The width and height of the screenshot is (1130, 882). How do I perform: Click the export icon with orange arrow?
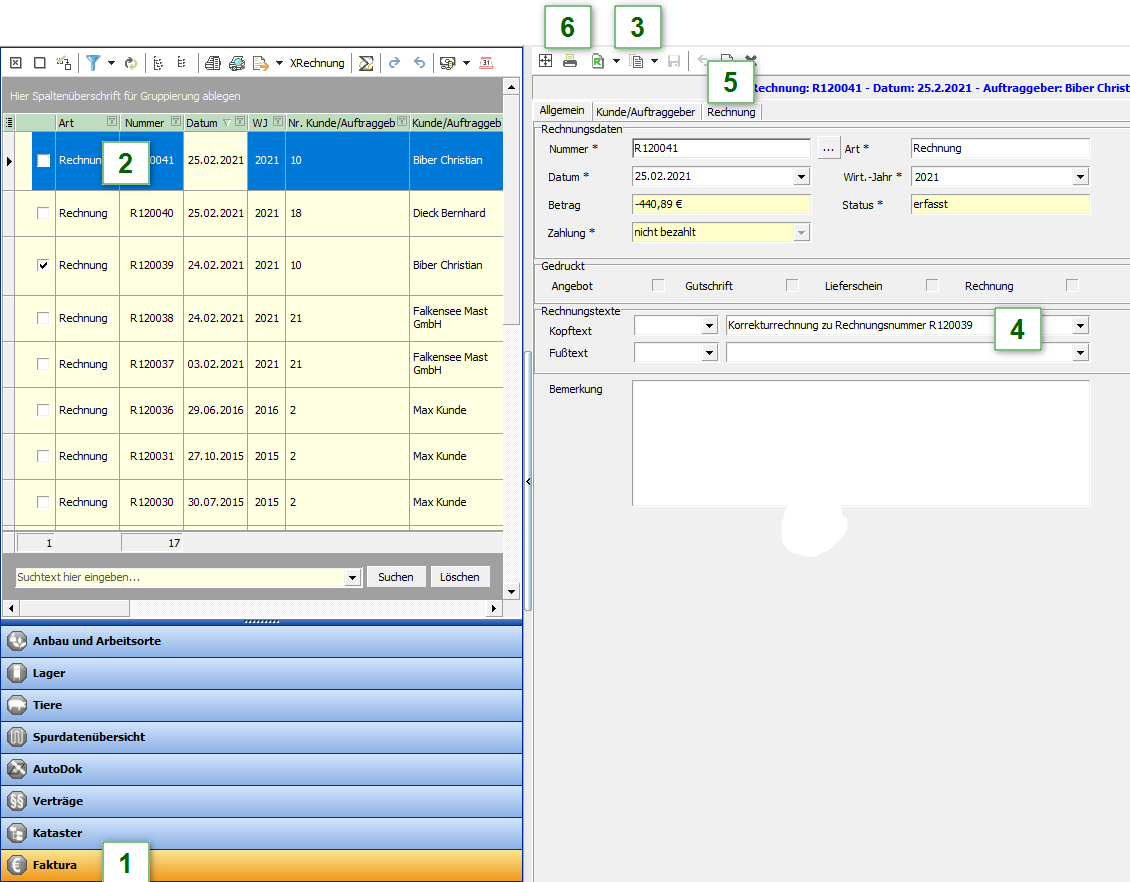point(260,63)
